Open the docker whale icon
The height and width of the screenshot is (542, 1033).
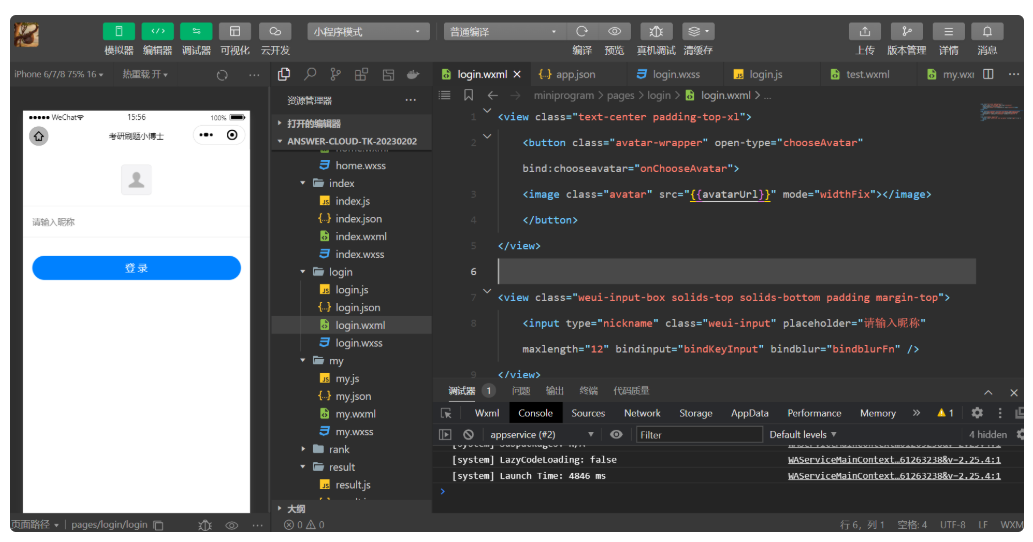413,74
